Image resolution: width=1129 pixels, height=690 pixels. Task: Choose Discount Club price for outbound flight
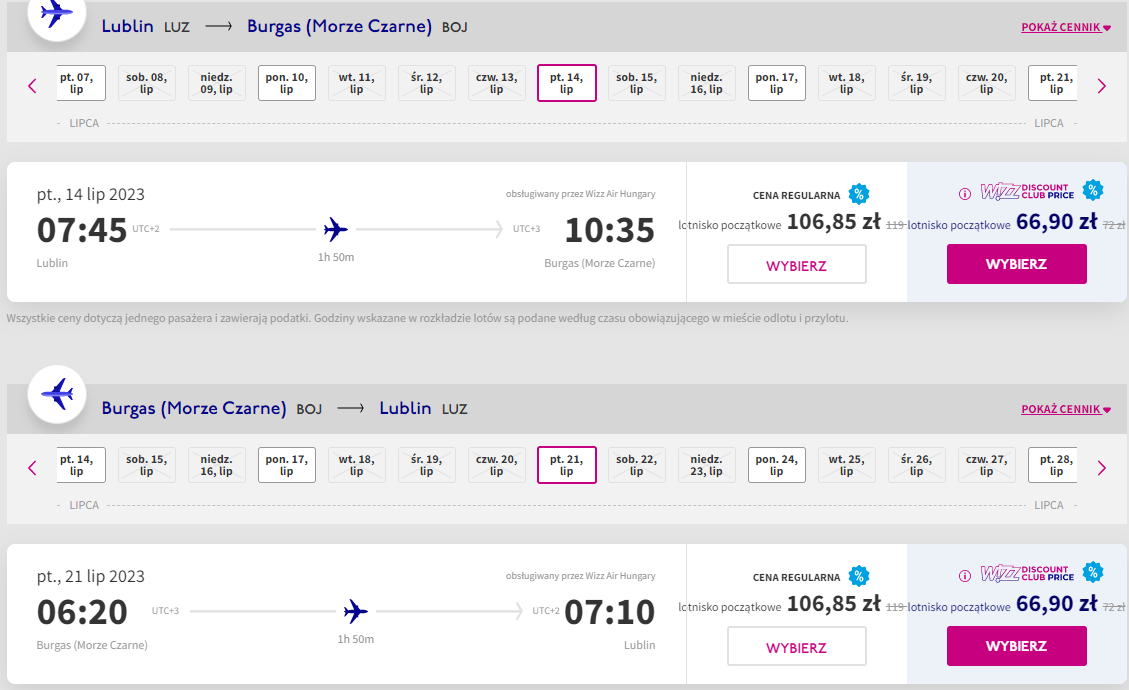tap(1016, 264)
